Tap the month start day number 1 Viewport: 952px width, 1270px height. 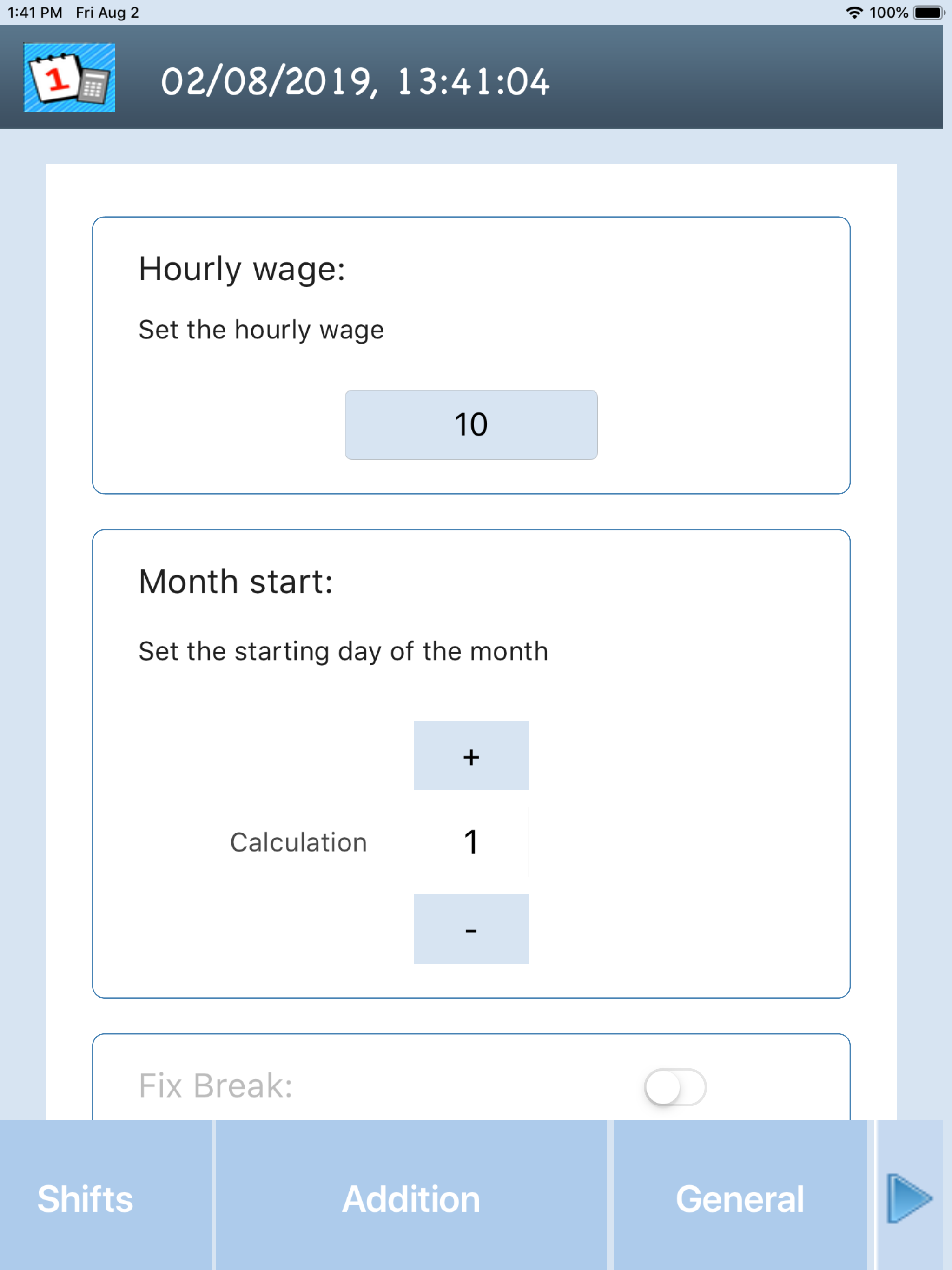471,842
